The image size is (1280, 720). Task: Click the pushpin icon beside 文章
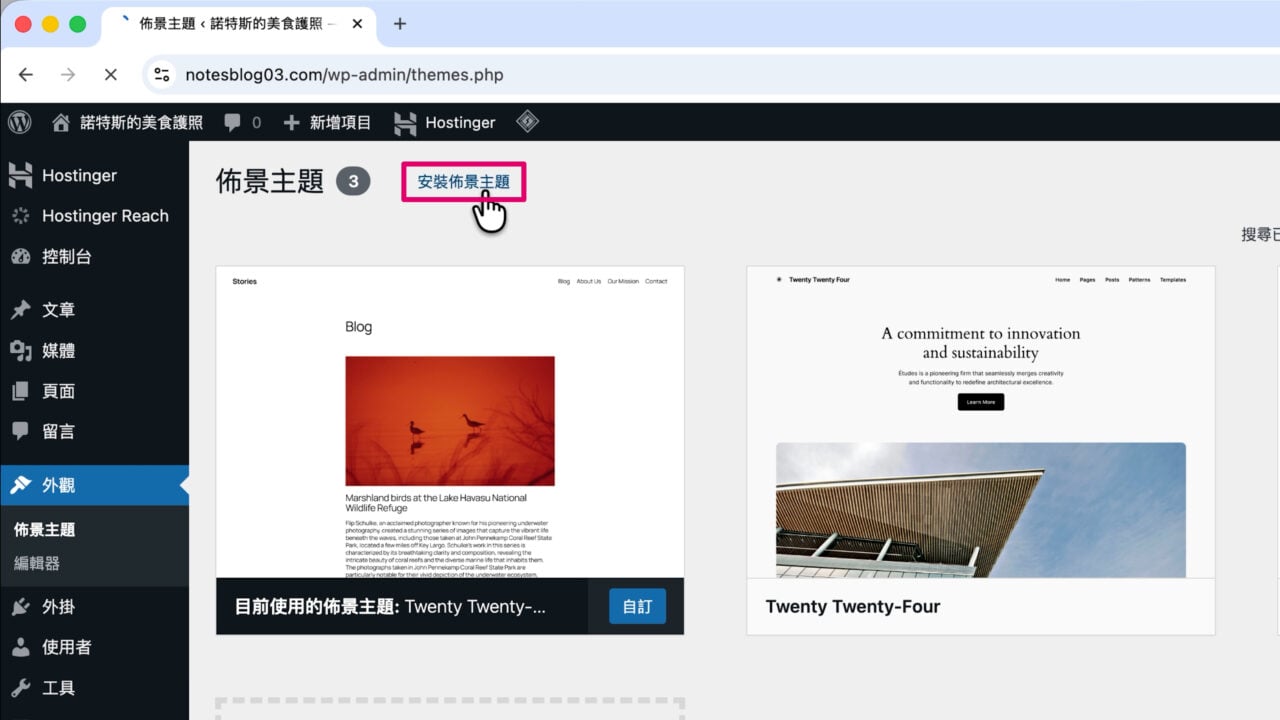tap(20, 310)
